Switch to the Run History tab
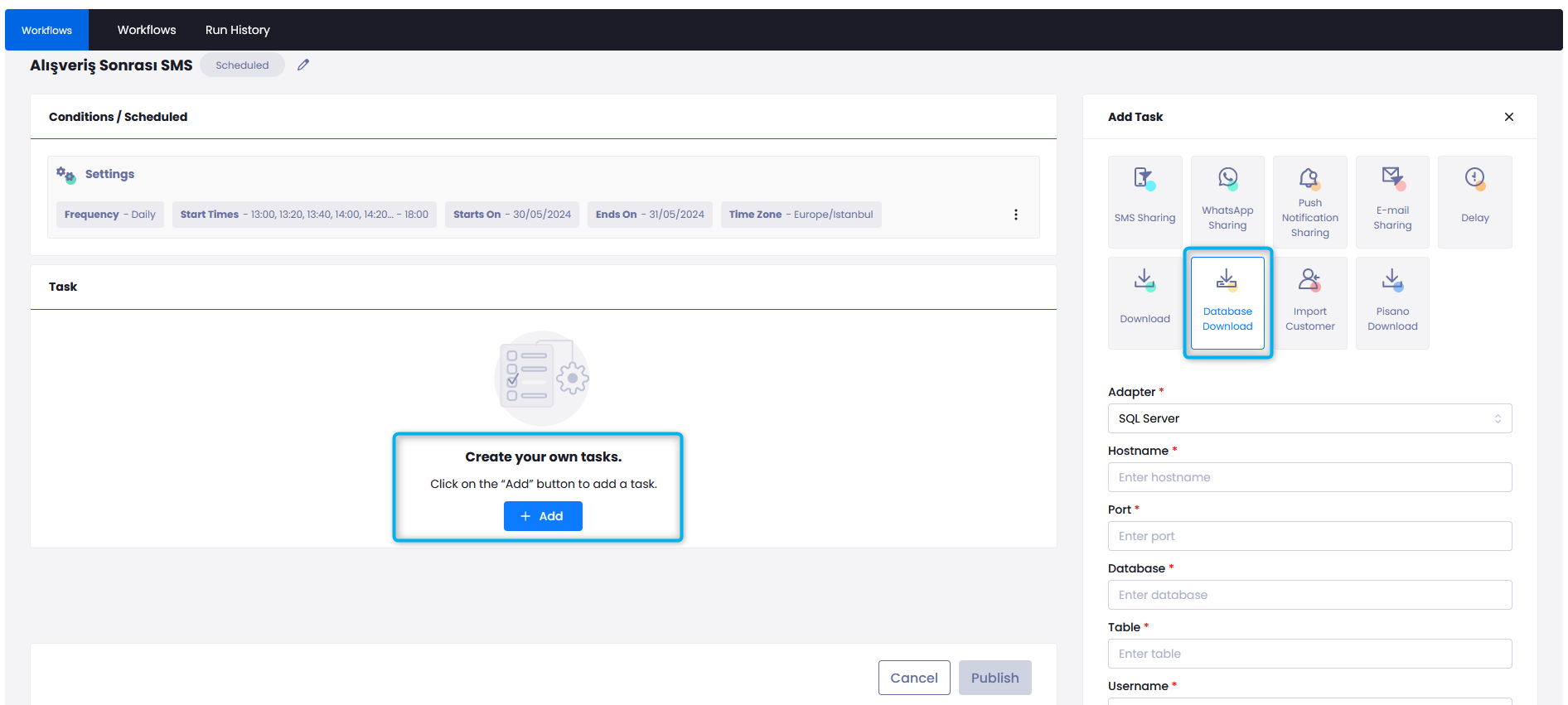Screen dimensions: 1568x705 pos(238,30)
